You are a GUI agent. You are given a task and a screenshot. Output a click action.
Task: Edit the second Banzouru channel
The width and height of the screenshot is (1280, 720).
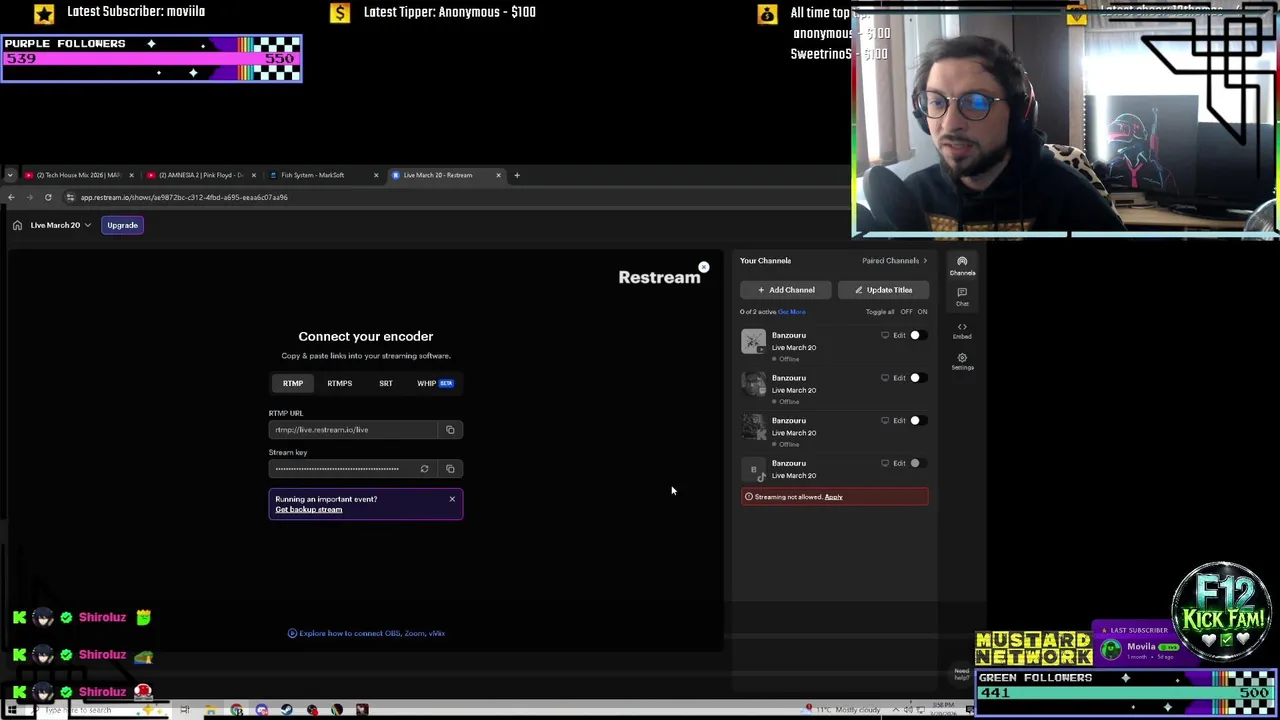pos(899,378)
